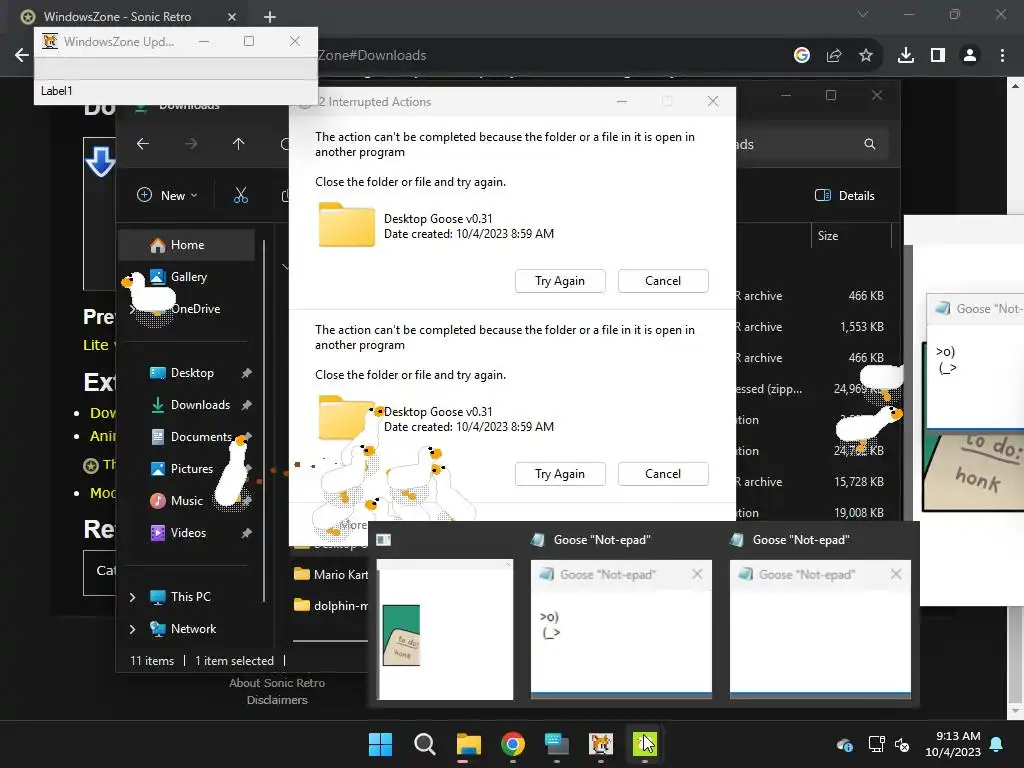Click the Cut scissors icon in Explorer toolbar

coord(240,195)
